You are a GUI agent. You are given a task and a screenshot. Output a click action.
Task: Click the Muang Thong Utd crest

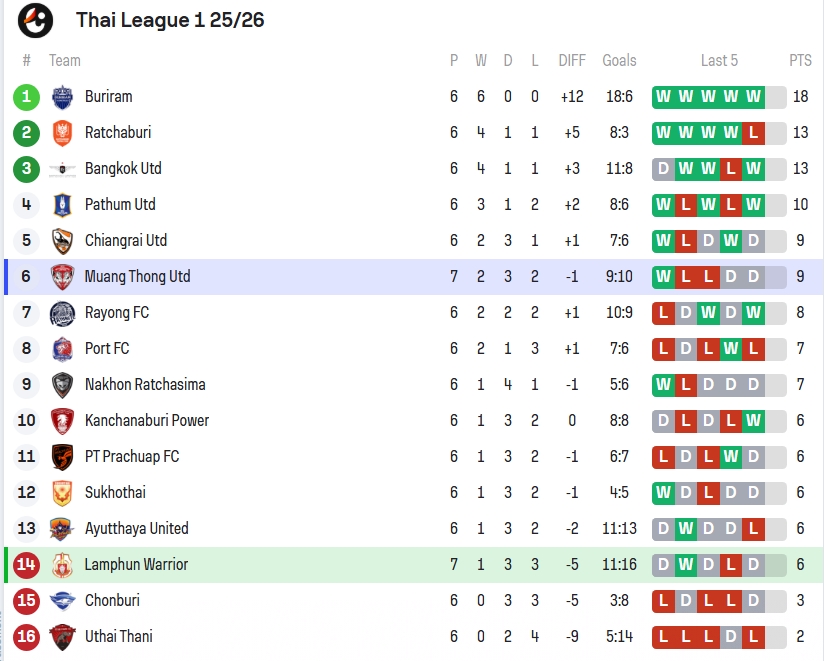click(62, 277)
